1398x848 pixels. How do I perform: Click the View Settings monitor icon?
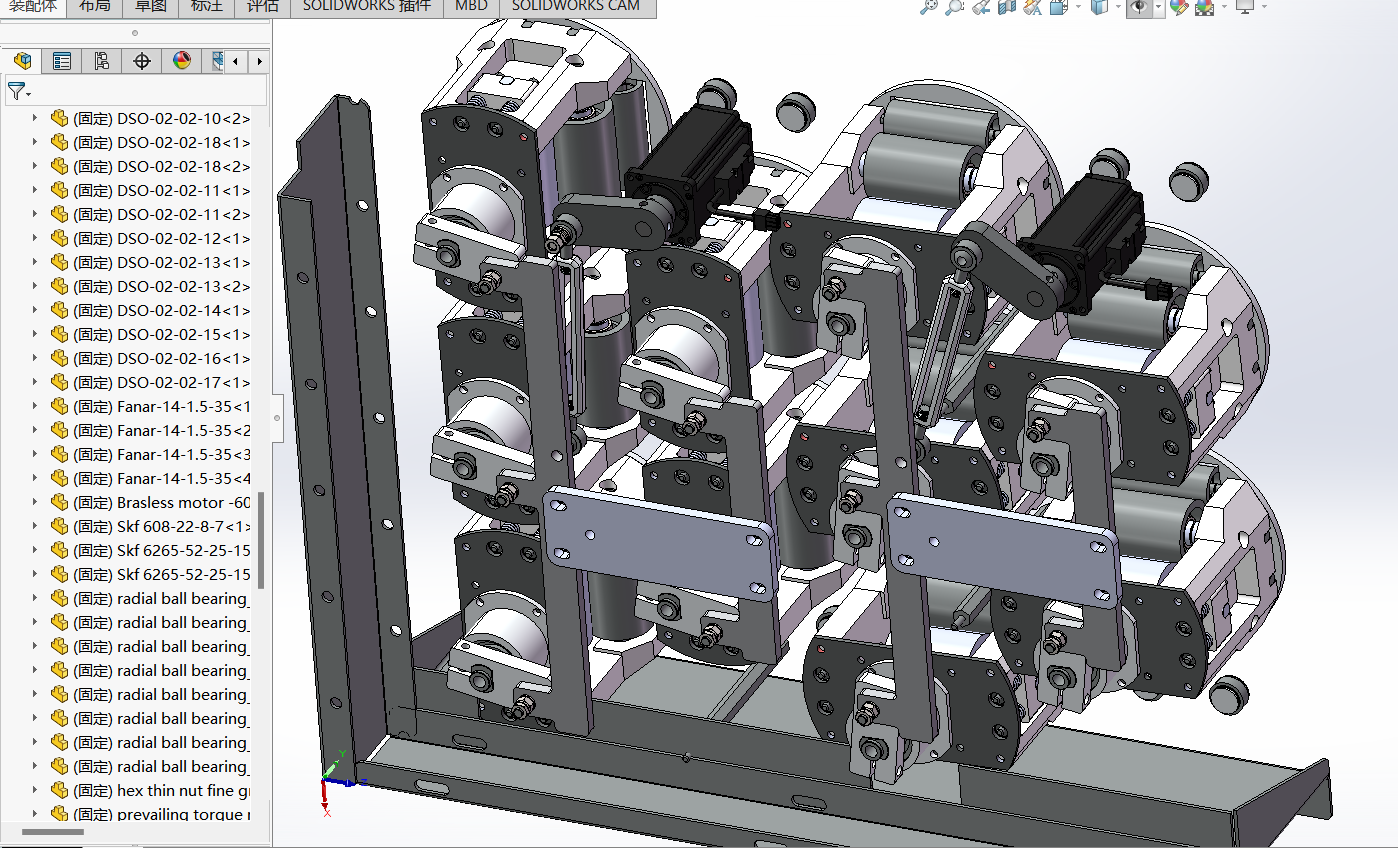1245,7
